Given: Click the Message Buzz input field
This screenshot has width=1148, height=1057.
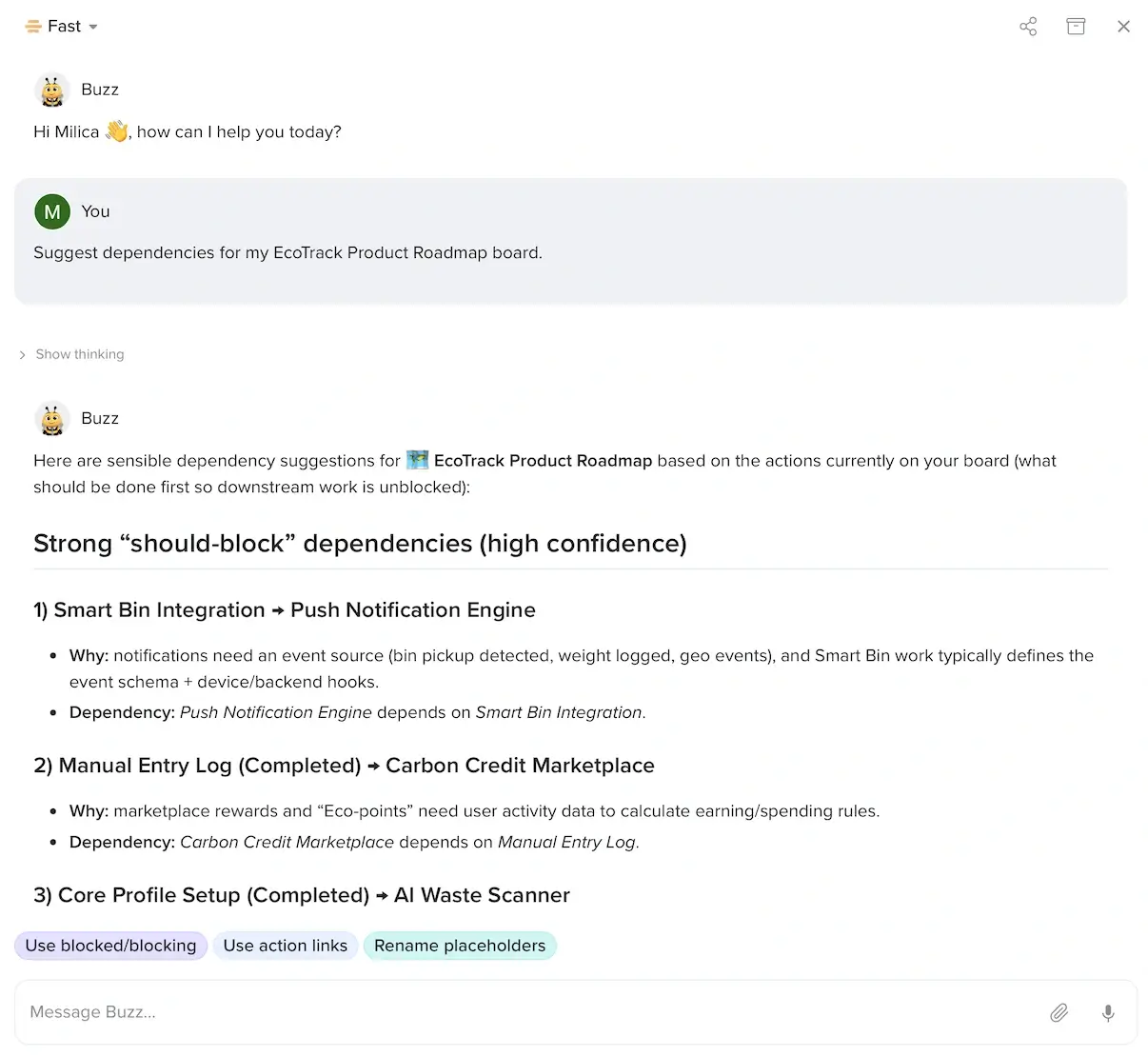Looking at the screenshot, I should pyautogui.click(x=381, y=1011).
